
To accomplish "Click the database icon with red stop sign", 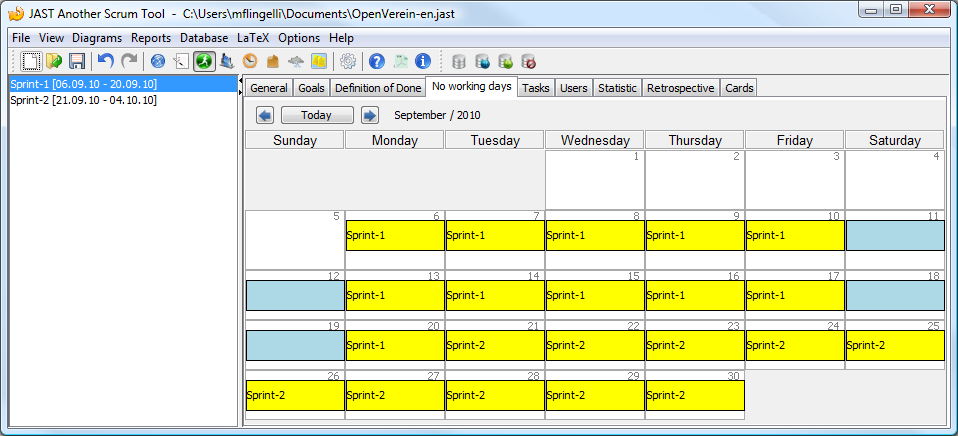I will [x=528, y=61].
